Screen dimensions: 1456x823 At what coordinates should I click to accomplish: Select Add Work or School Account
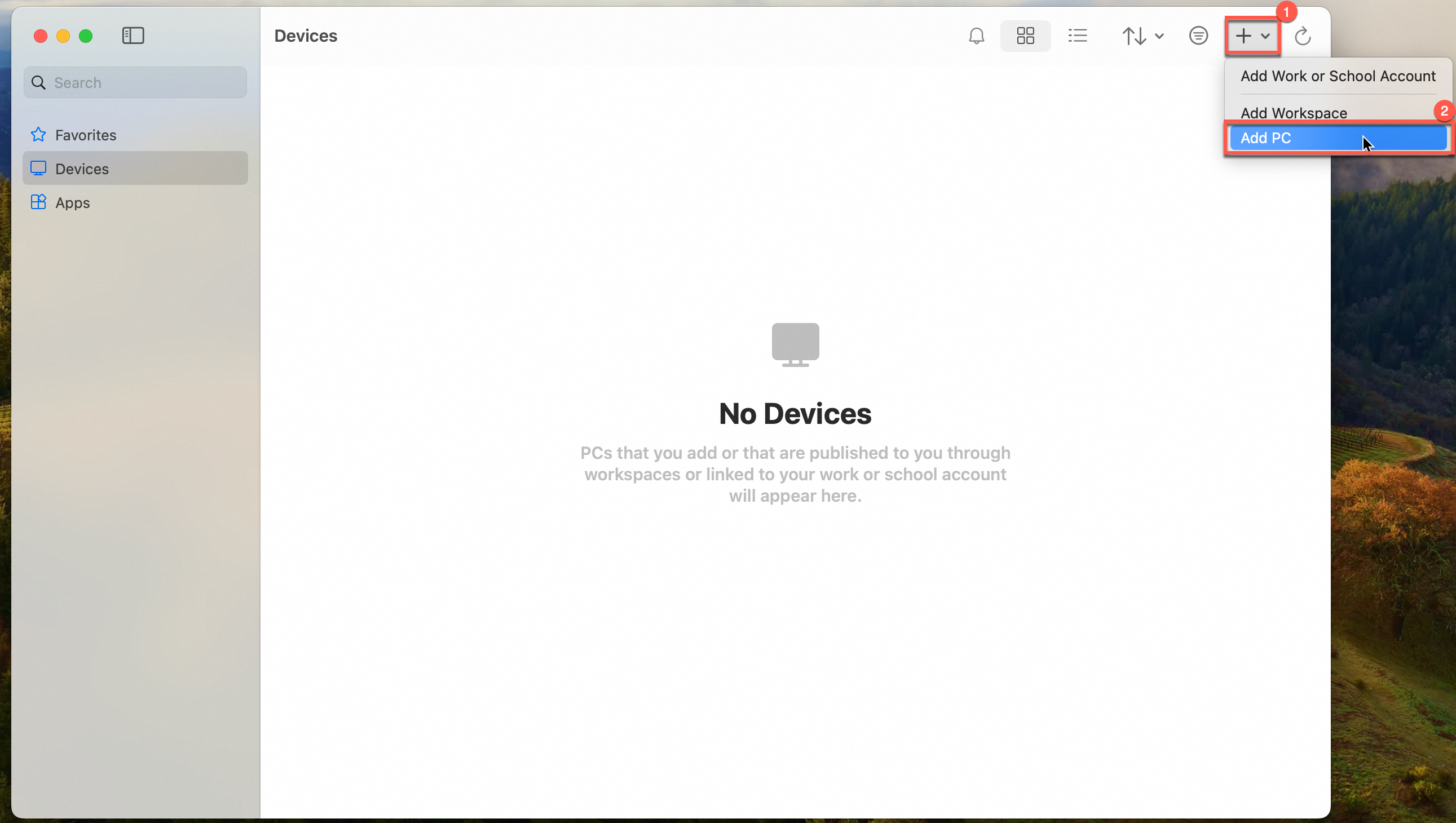tap(1337, 76)
